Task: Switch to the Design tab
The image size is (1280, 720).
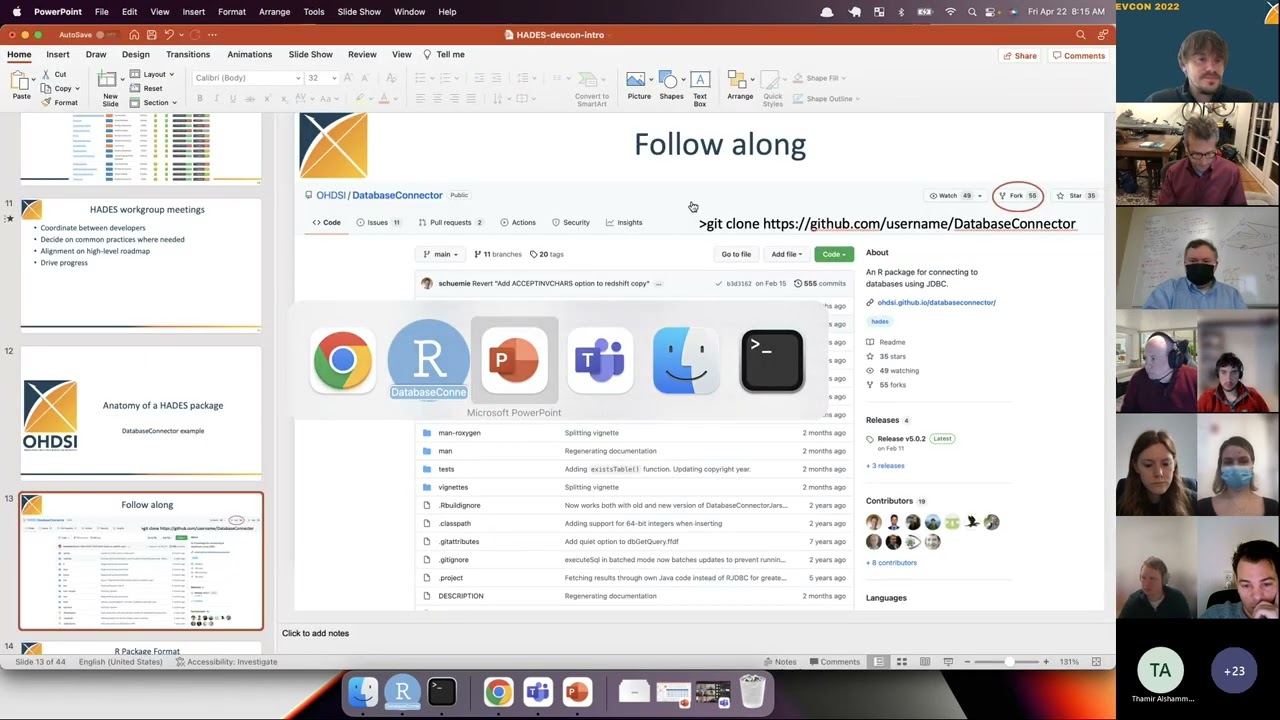Action: 135,54
